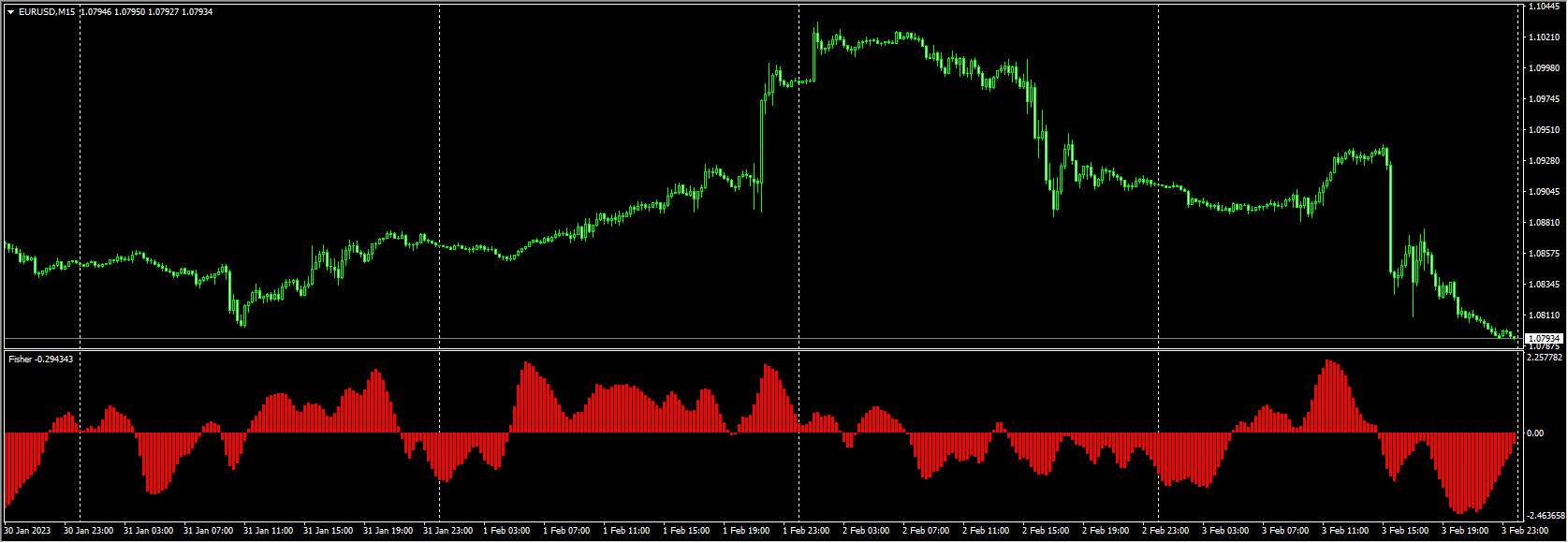Click the 1 Feb 19:00 time label

tap(746, 531)
